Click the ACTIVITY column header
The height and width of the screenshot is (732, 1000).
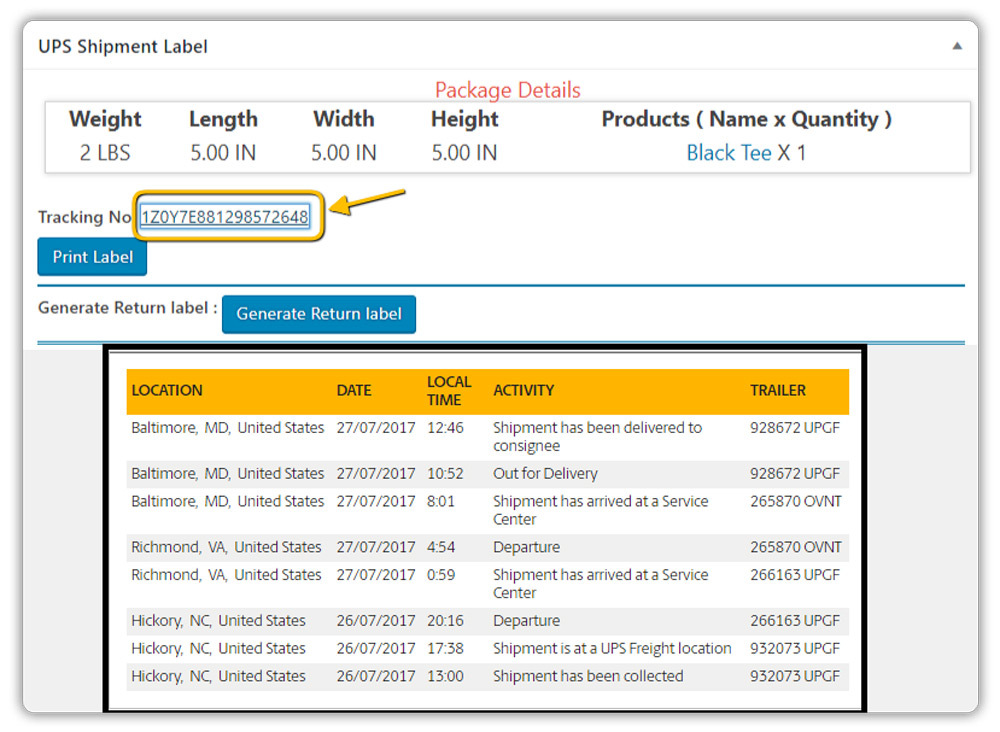click(524, 390)
